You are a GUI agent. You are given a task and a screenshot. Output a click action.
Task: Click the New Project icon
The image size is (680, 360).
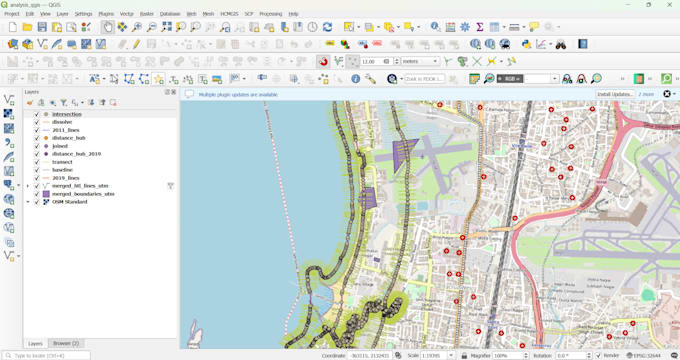pos(13,27)
